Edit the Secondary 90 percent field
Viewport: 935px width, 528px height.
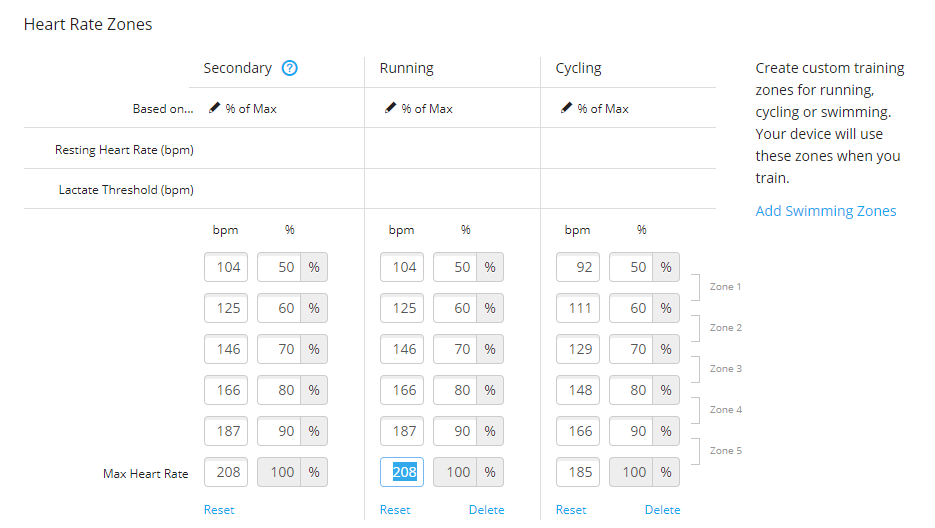click(x=279, y=431)
